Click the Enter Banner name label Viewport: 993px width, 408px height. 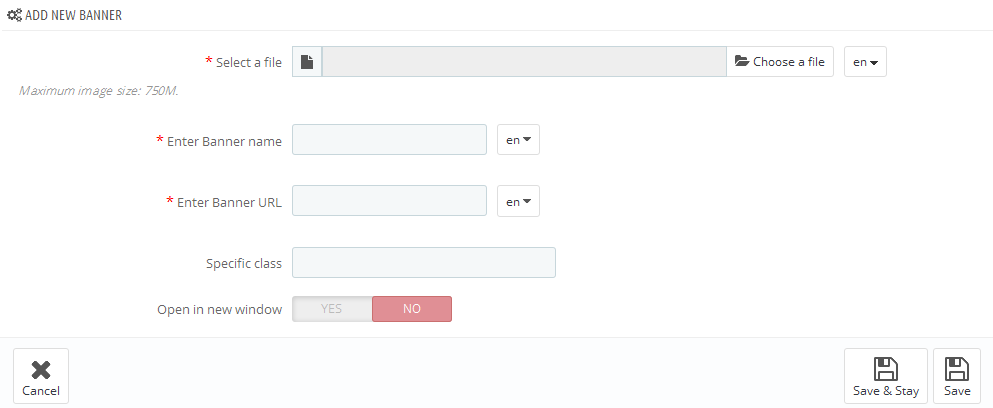point(224,141)
